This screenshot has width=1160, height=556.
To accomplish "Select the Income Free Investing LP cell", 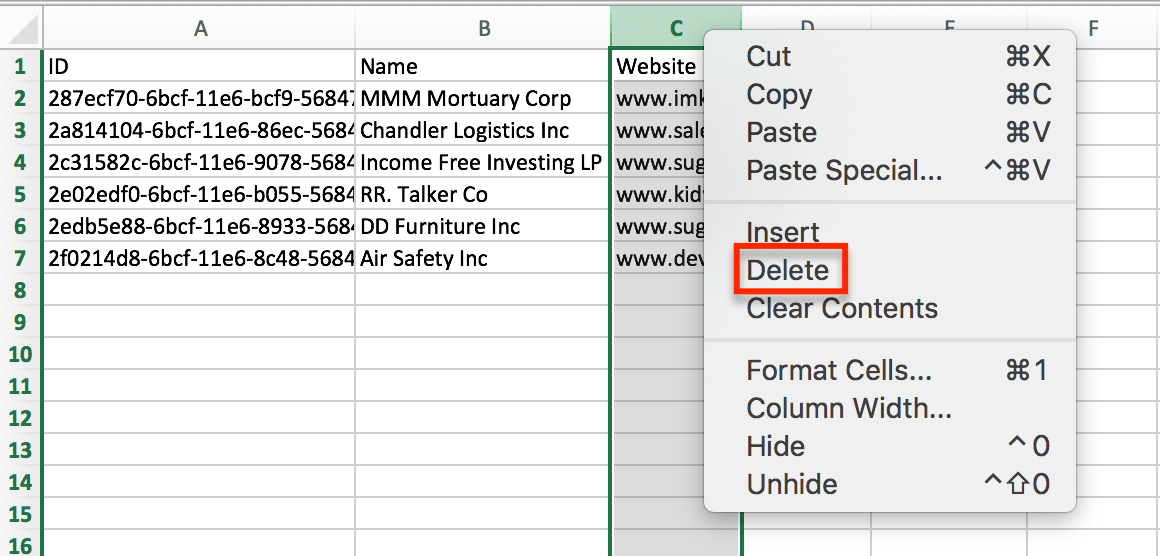I will [x=483, y=162].
